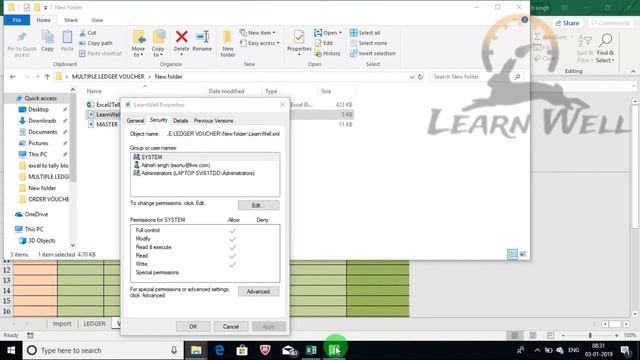Image resolution: width=640 pixels, height=360 pixels.
Task: Click Invert selection command
Action: pyautogui.click(x=373, y=53)
